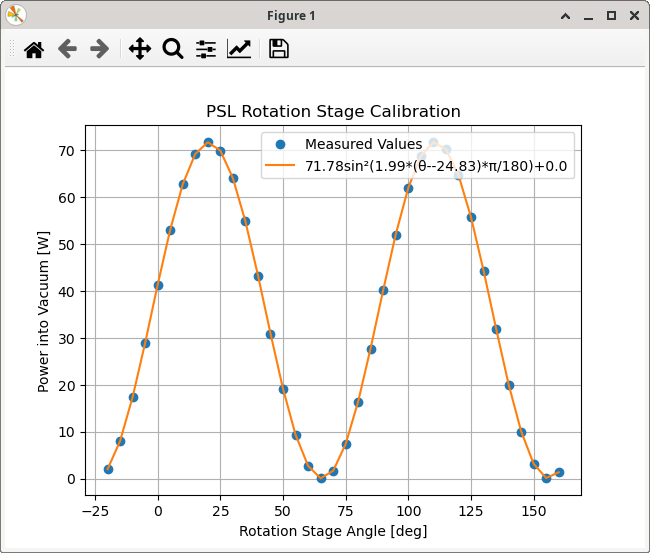Maximize the Figure 1 window

[x=611, y=15]
